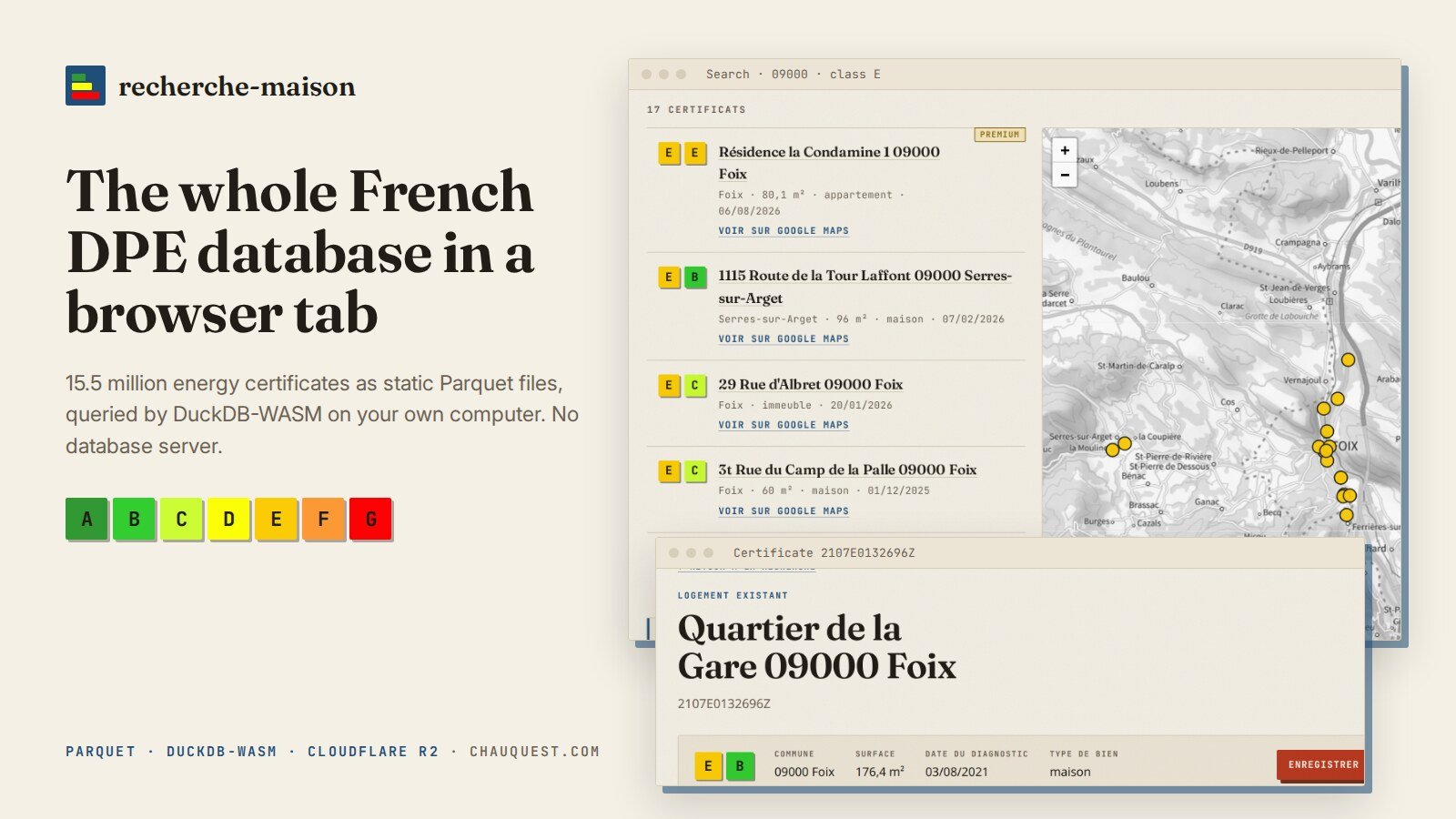Screen dimensions: 1456x819
Task: Zoom out on the map
Action: point(1065,175)
